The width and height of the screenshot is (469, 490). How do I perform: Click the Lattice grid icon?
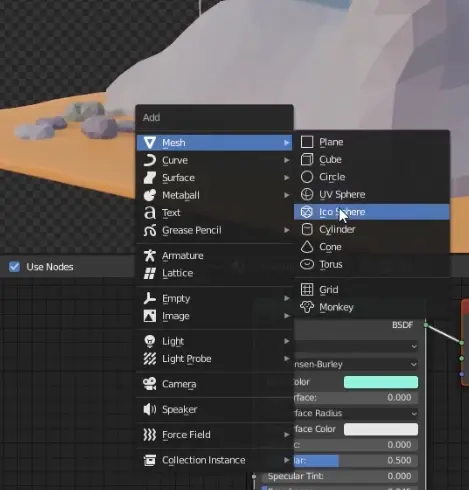[150, 273]
